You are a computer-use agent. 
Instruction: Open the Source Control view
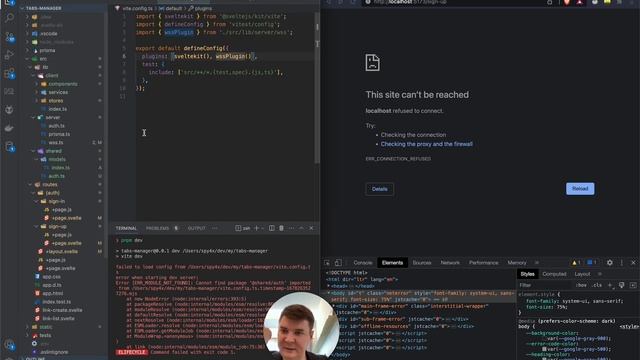pos(9,37)
